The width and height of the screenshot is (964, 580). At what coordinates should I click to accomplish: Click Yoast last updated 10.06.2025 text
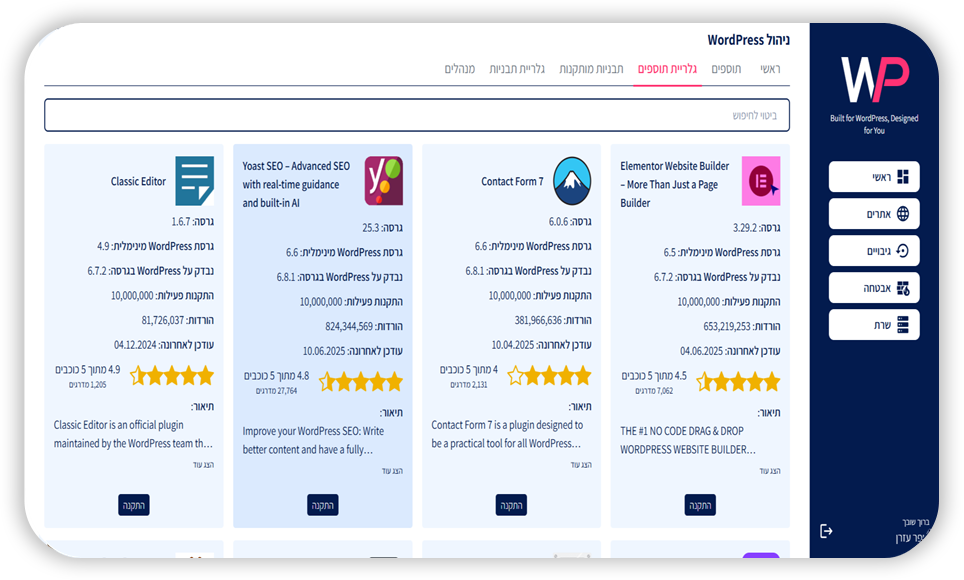[352, 351]
